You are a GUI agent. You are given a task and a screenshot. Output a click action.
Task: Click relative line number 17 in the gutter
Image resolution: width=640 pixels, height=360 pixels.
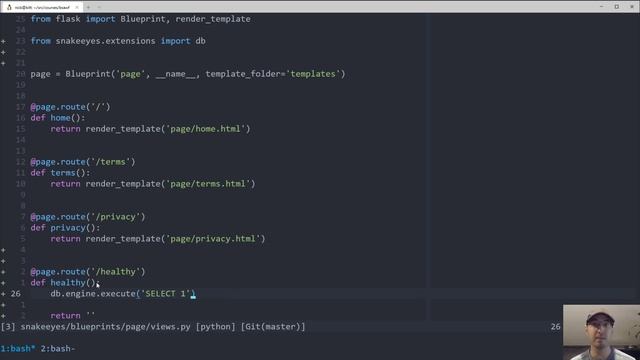click(x=20, y=107)
